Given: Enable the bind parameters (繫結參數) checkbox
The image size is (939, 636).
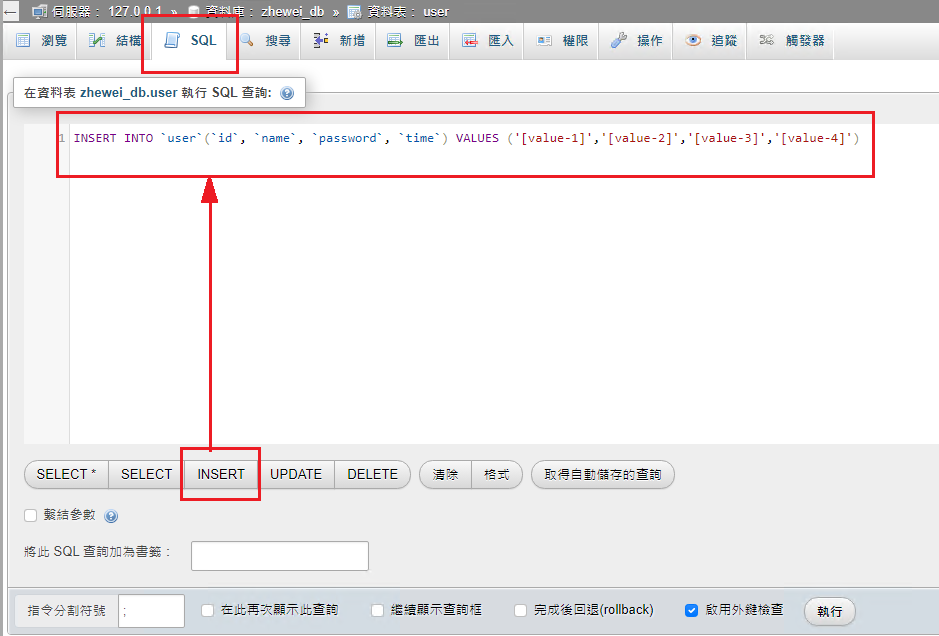Looking at the screenshot, I should coord(31,515).
